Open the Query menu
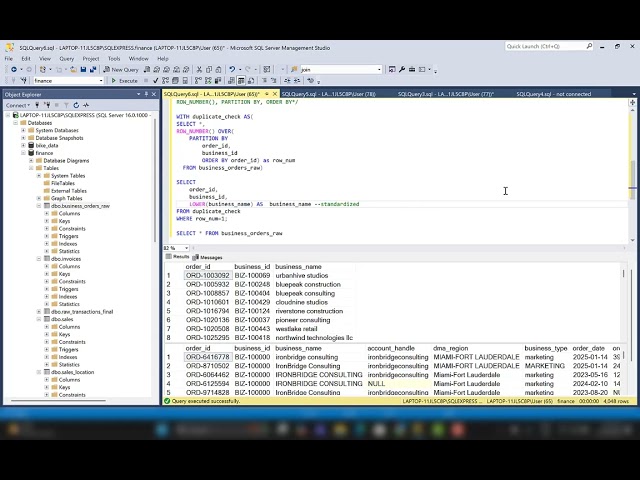The height and width of the screenshot is (480, 640). click(x=67, y=59)
